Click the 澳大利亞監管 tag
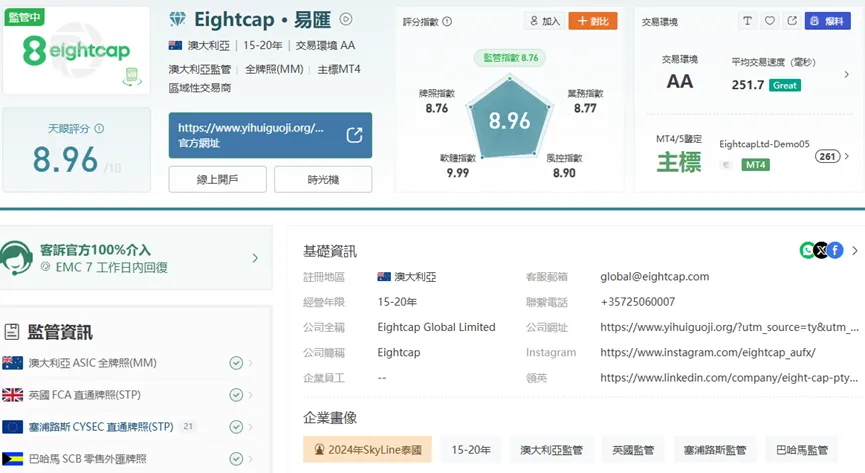The image size is (865, 473). (x=552, y=450)
